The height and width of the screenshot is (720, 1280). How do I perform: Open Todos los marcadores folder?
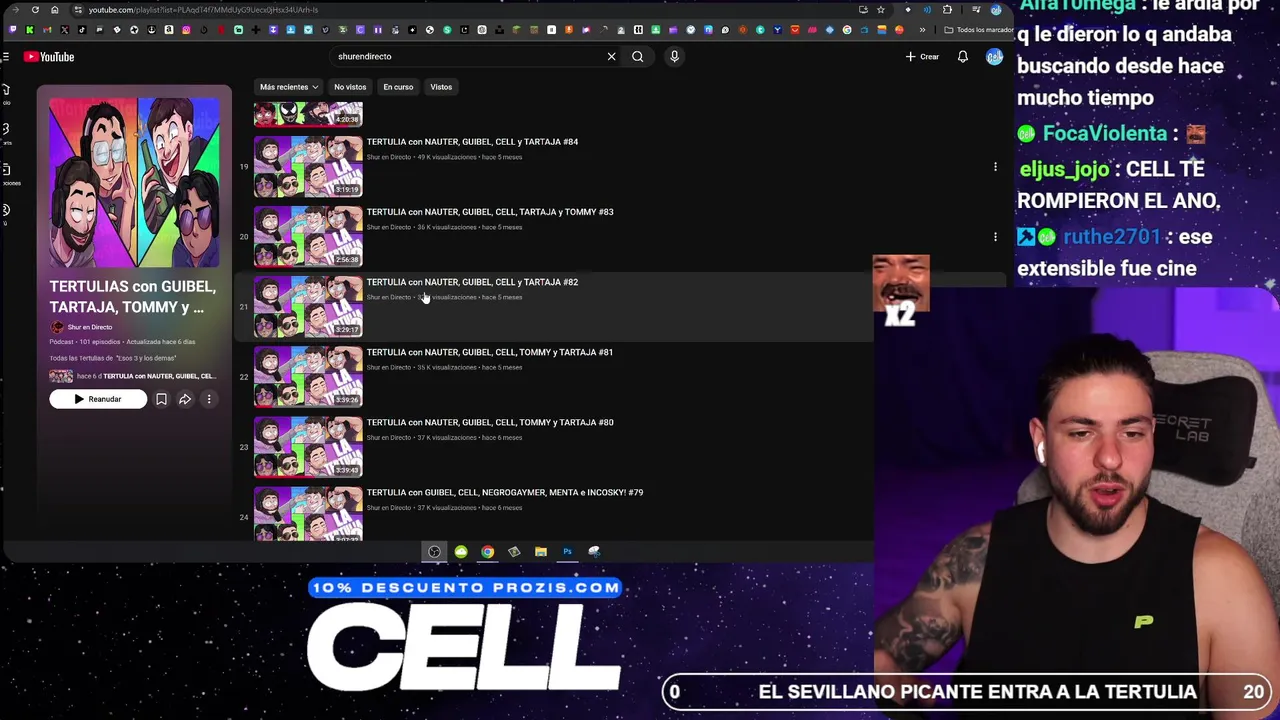point(978,30)
